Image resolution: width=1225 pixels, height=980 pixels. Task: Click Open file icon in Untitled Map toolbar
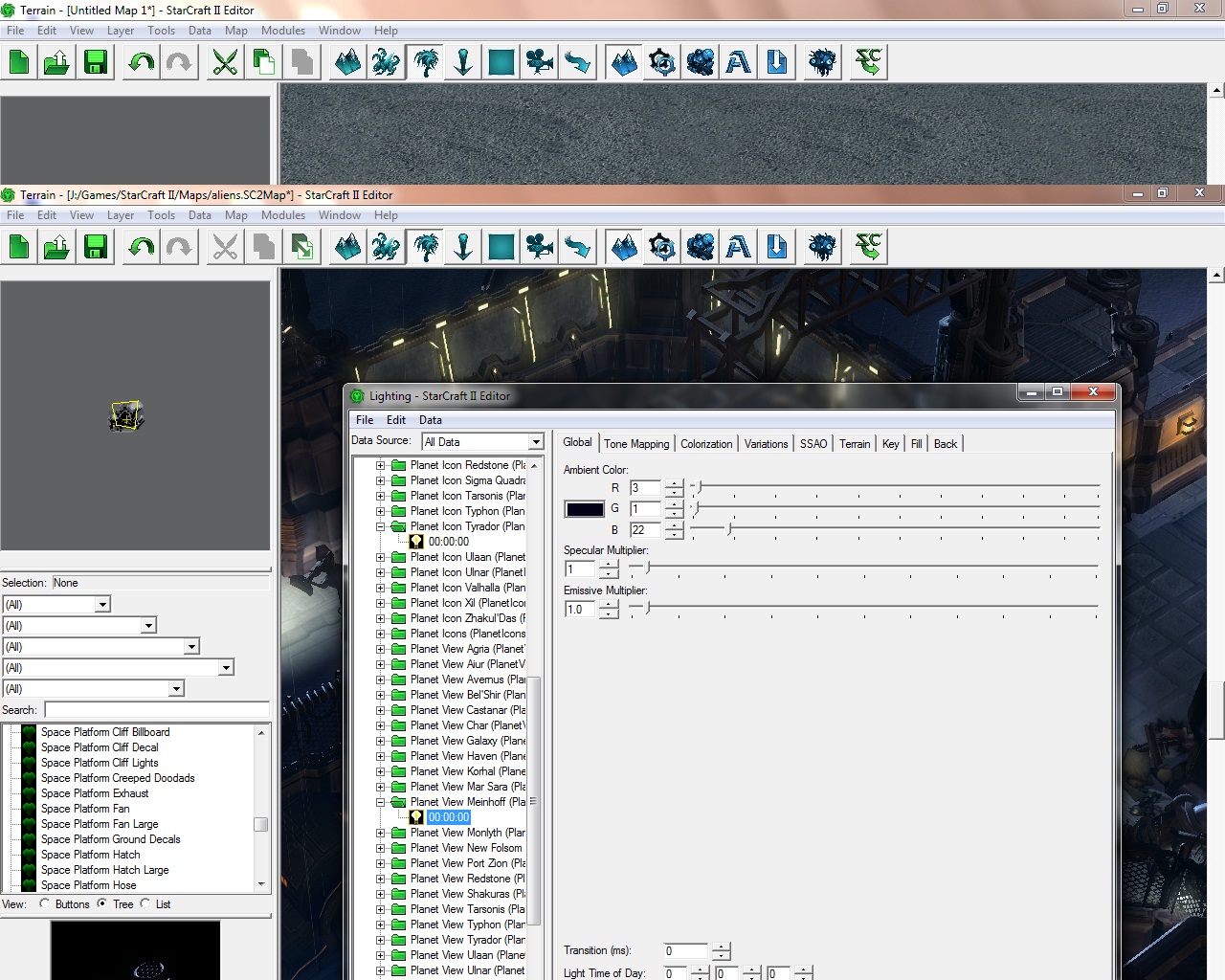[x=56, y=63]
